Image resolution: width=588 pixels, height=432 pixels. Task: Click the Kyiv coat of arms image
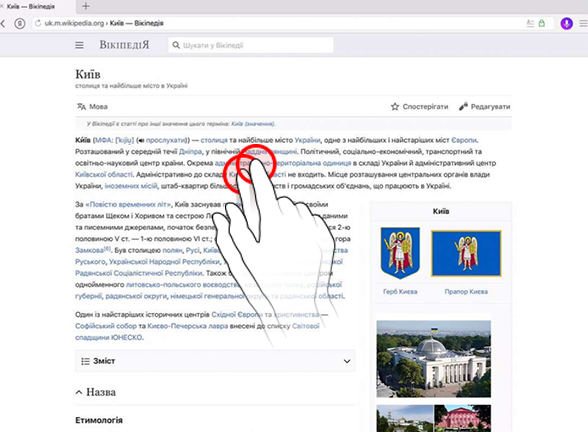400,253
